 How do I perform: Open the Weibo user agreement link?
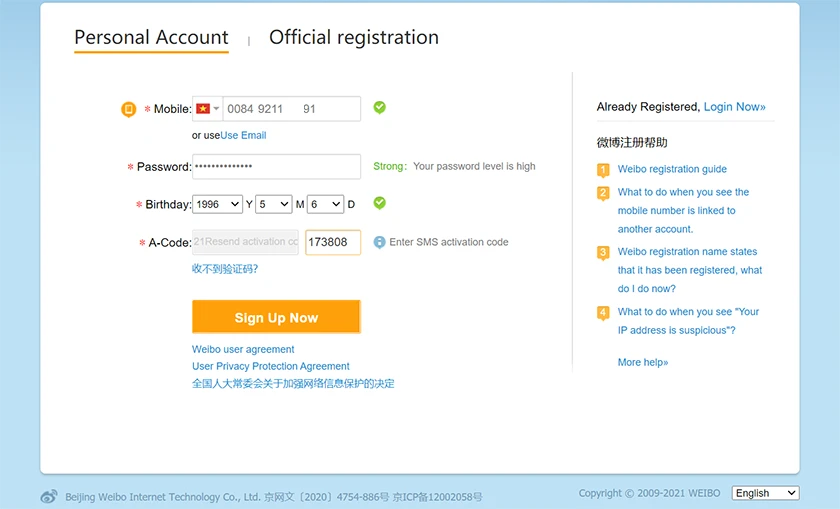coord(243,349)
